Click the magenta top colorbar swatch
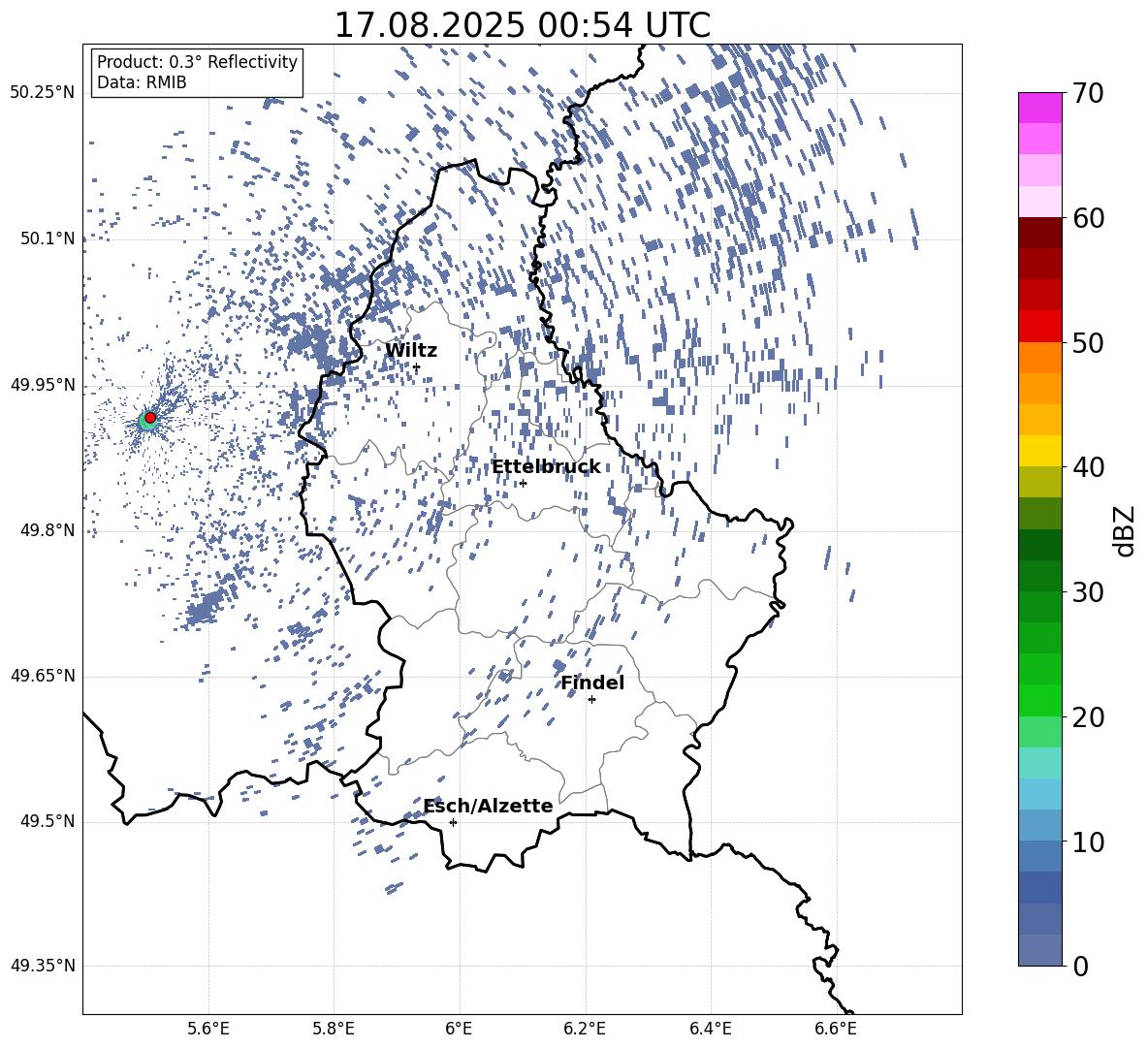 [1039, 108]
